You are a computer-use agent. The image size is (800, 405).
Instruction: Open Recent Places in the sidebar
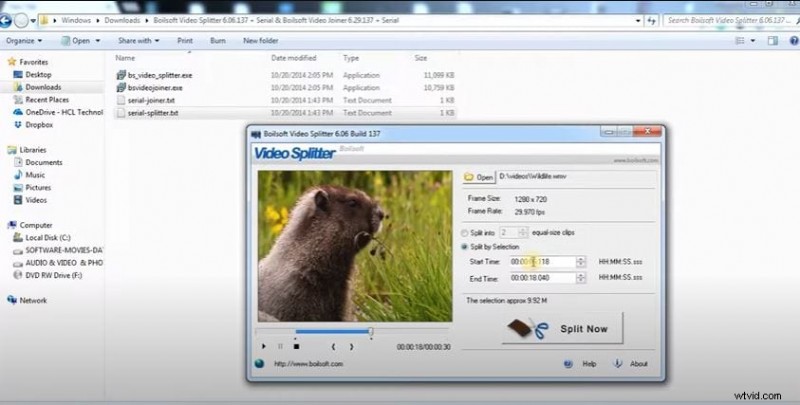47,100
